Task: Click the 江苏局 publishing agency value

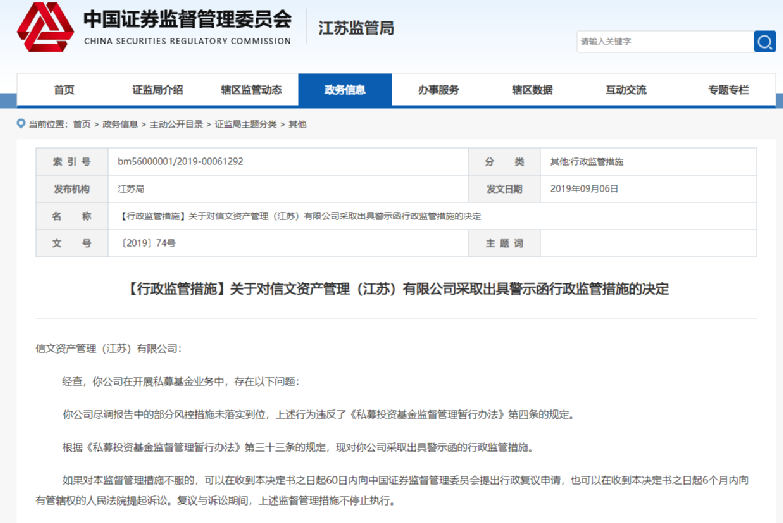Action: pyautogui.click(x=131, y=189)
